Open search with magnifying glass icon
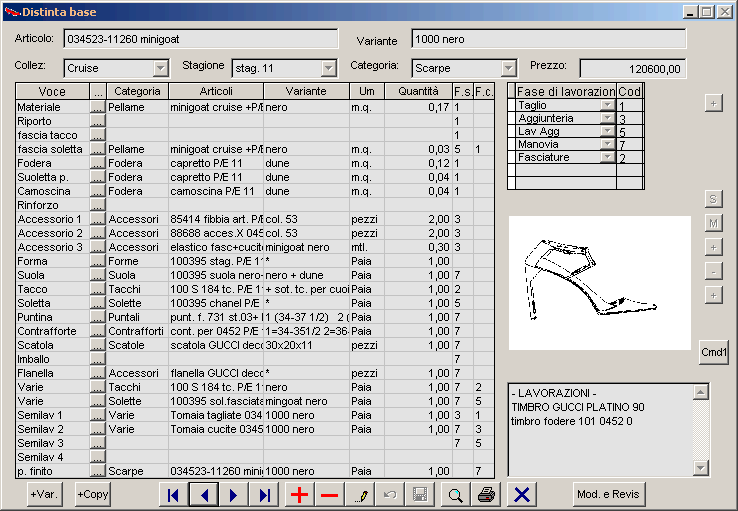The width and height of the screenshot is (738, 511). coord(455,495)
